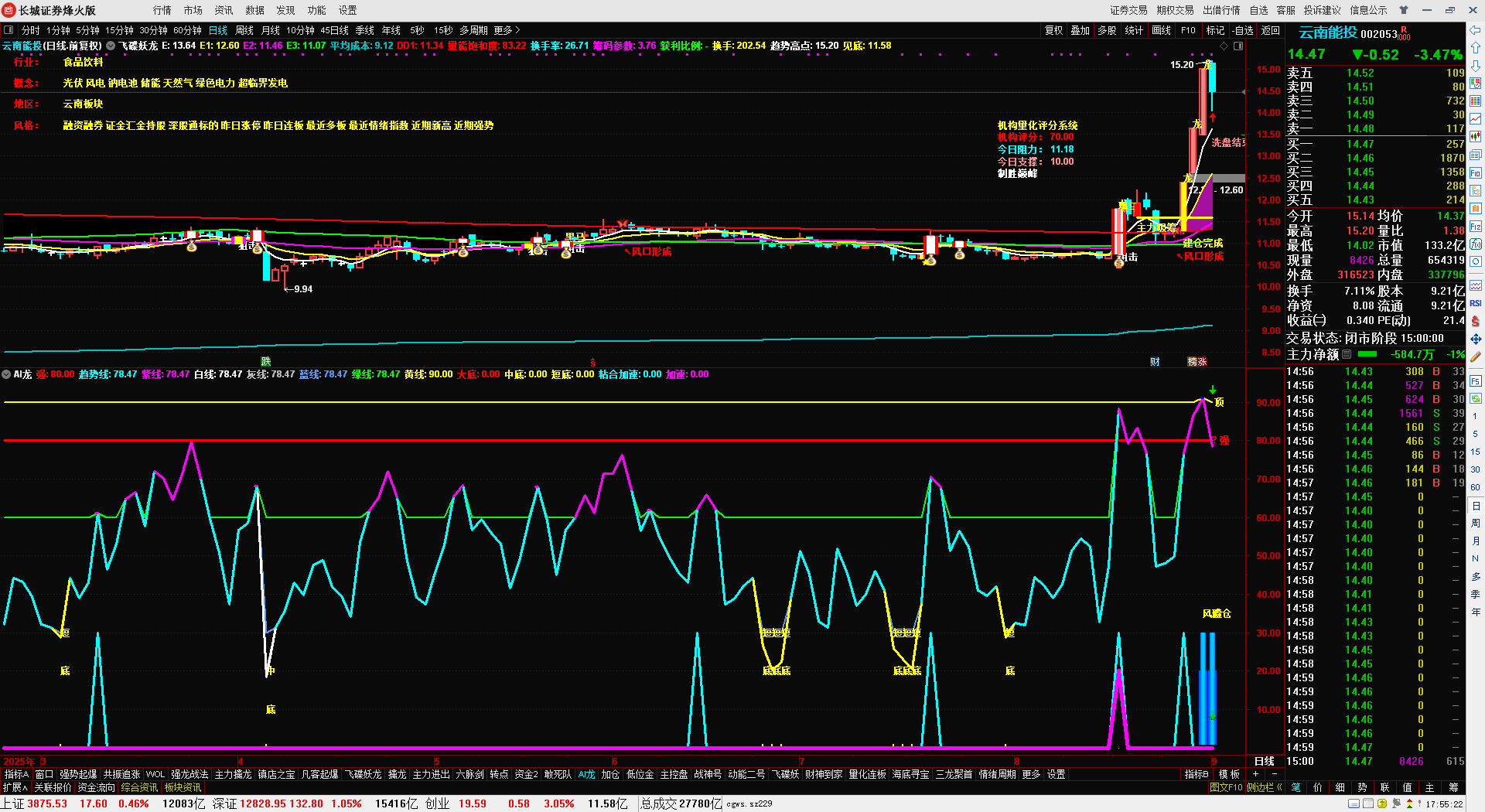Click the wavy indicator chart sidebar icon
Screen dimensions: 1485x812
(1476, 285)
